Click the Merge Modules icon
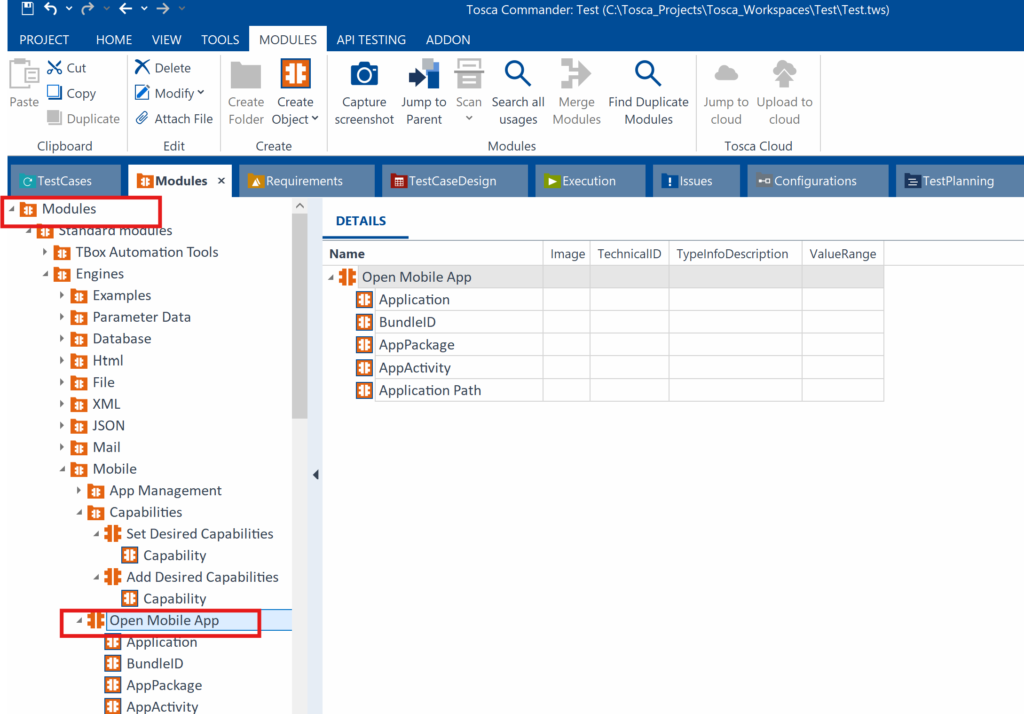 pos(575,73)
